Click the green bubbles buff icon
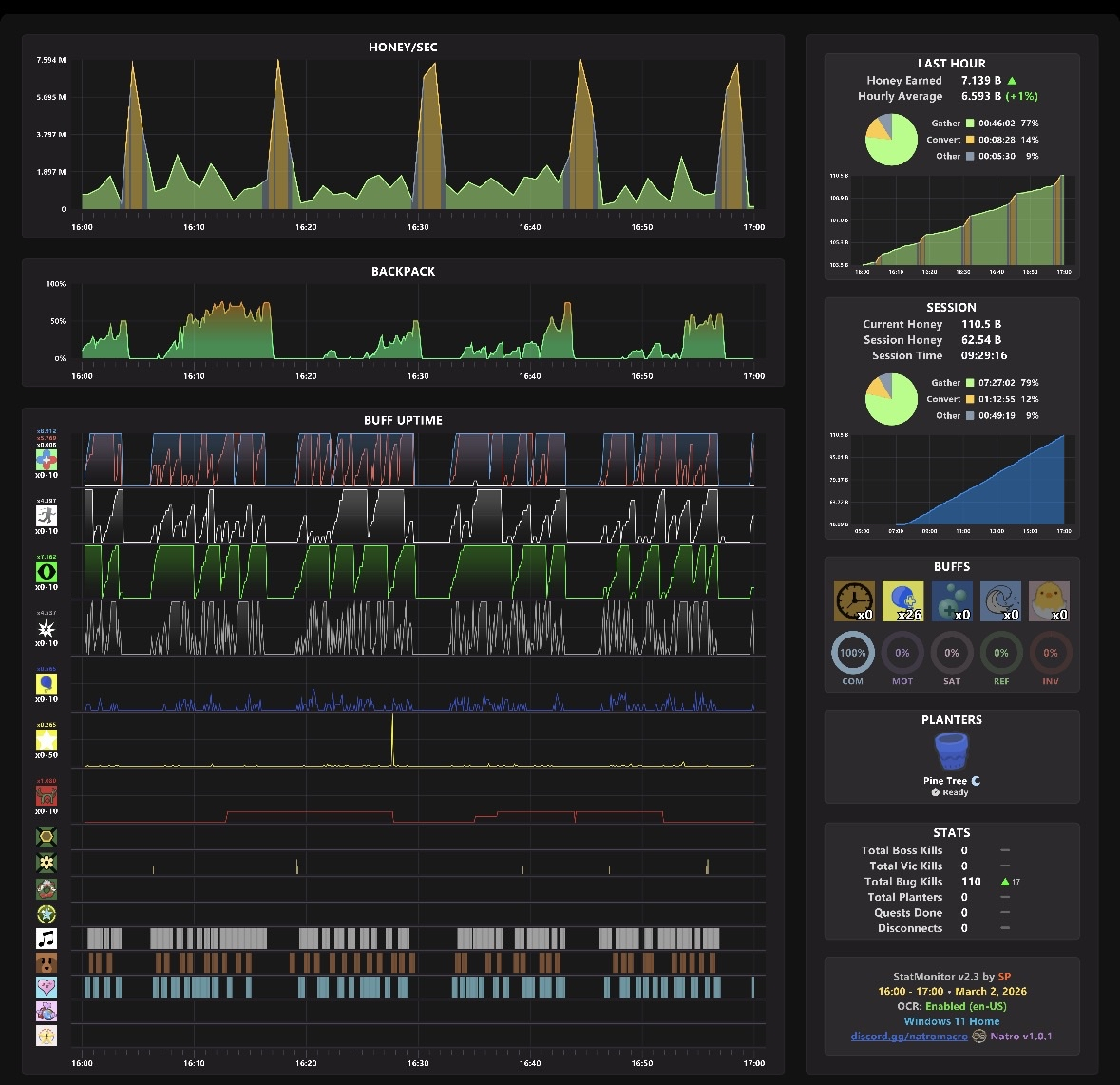The height and width of the screenshot is (1085, 1120). tap(952, 600)
